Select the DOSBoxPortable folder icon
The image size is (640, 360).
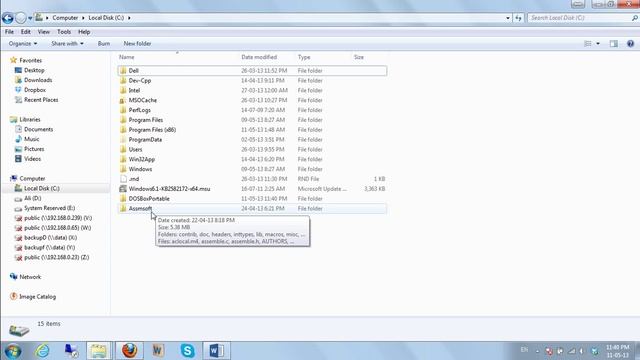coord(123,199)
